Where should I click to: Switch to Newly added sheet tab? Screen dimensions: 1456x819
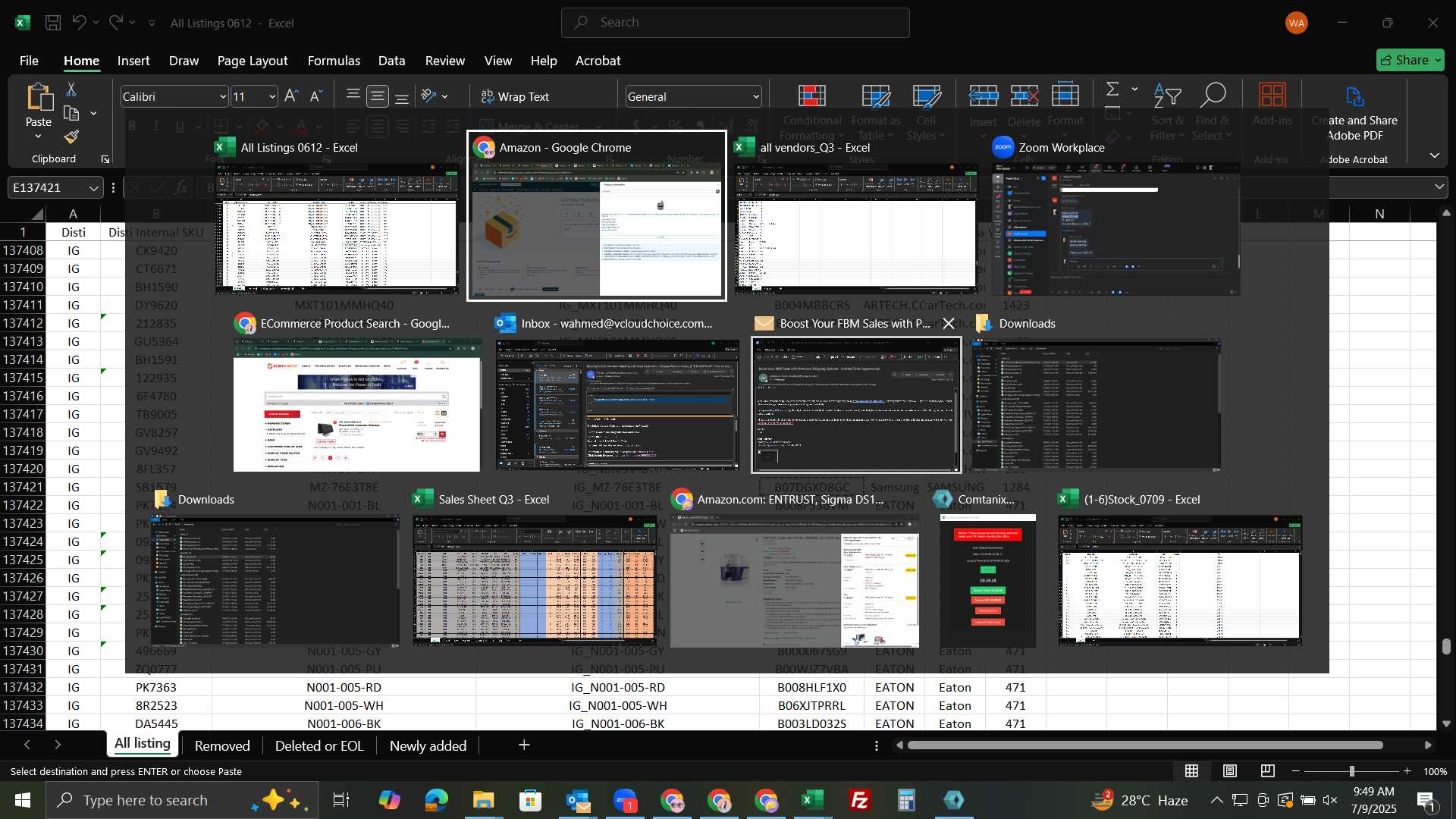point(428,746)
